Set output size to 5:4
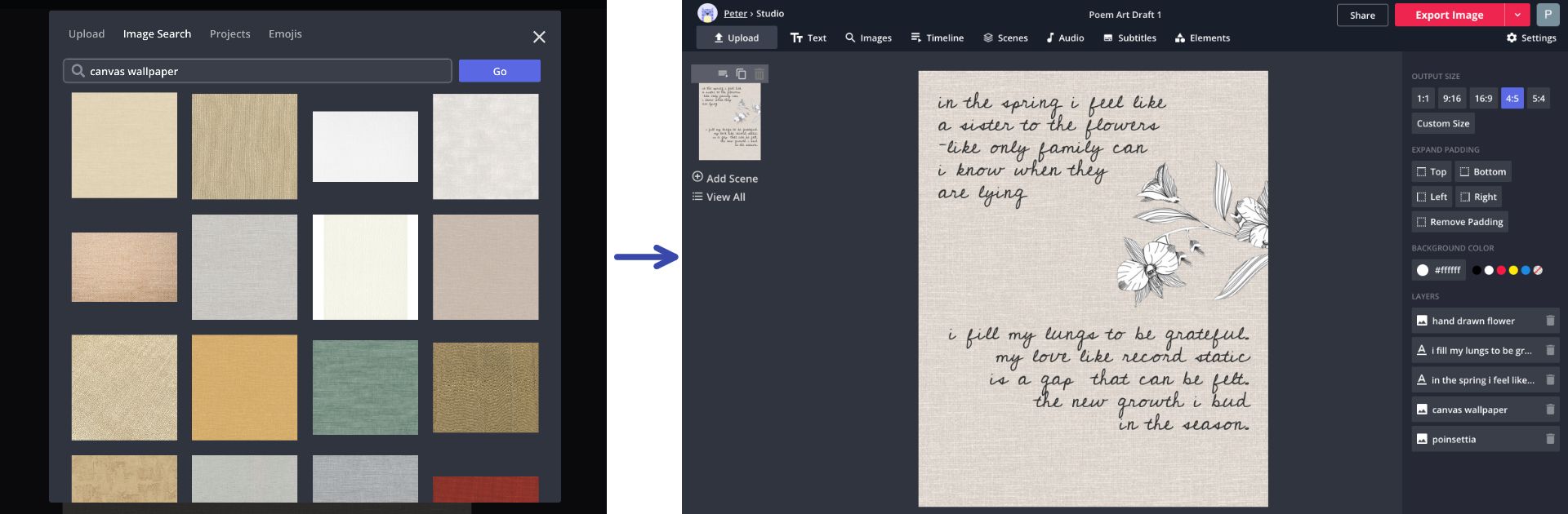 1539,99
